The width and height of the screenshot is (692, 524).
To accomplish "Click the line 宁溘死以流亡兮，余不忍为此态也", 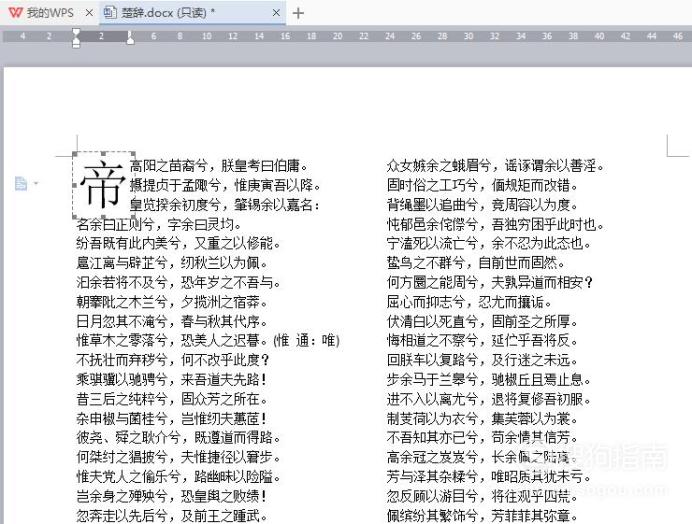I will click(489, 243).
